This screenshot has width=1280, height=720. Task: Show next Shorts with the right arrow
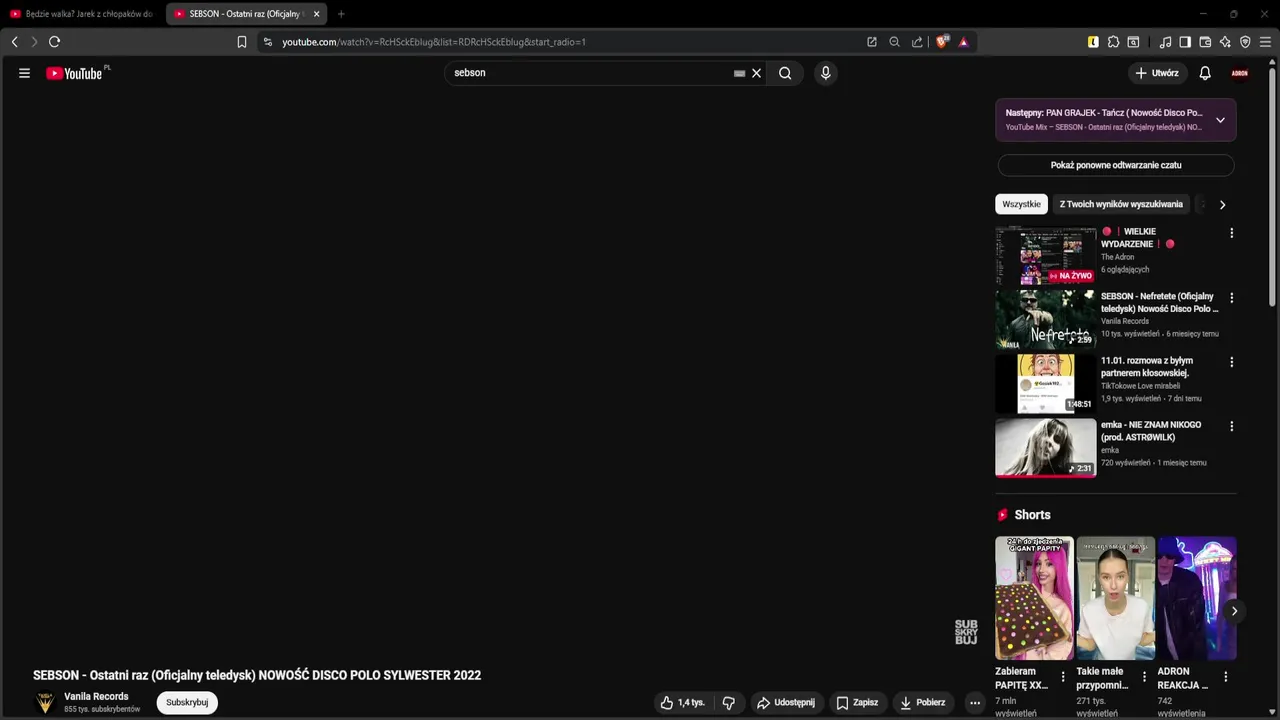(x=1234, y=611)
